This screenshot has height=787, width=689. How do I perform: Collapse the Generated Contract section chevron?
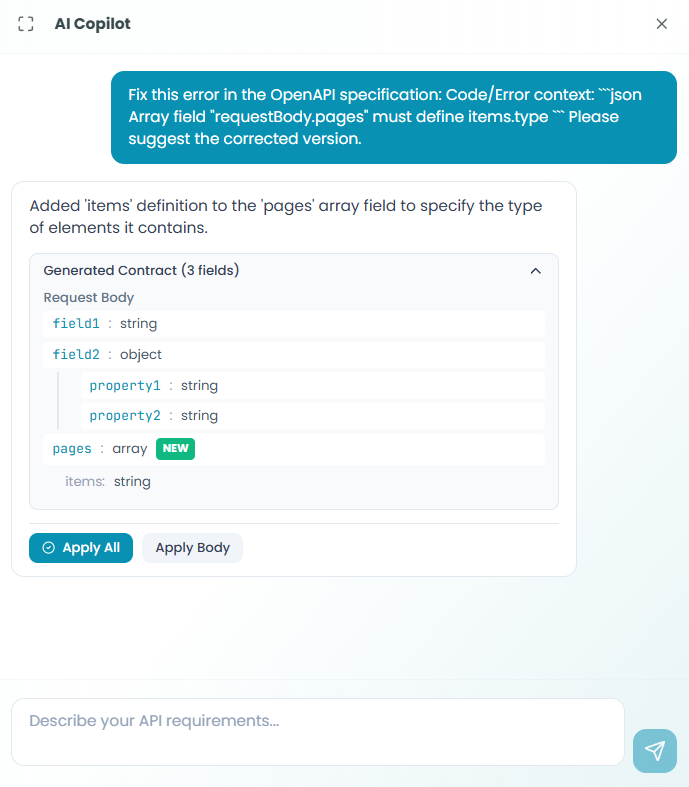pos(535,271)
